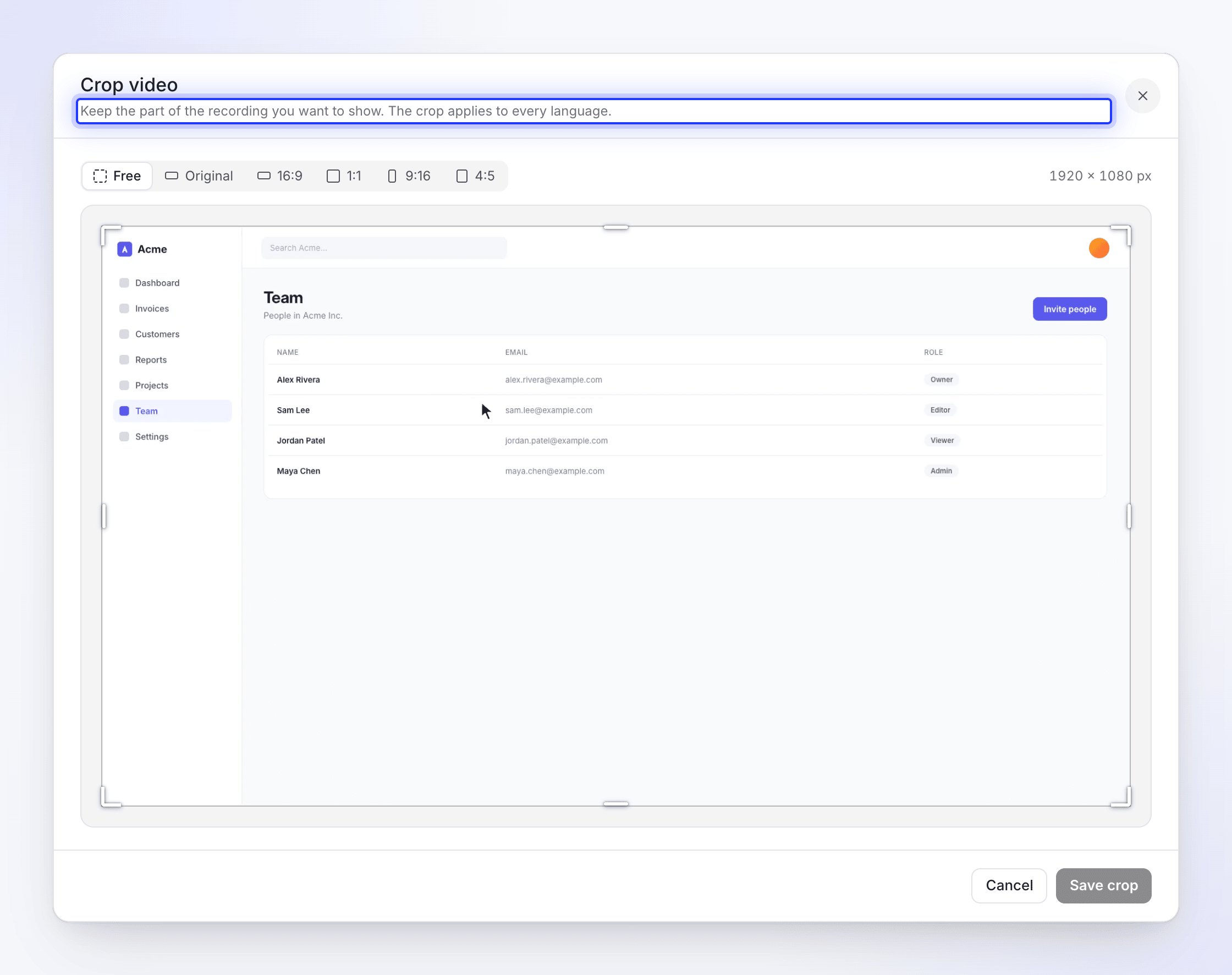This screenshot has height=975, width=1232.
Task: Click the Editor role badge
Action: pyautogui.click(x=940, y=410)
